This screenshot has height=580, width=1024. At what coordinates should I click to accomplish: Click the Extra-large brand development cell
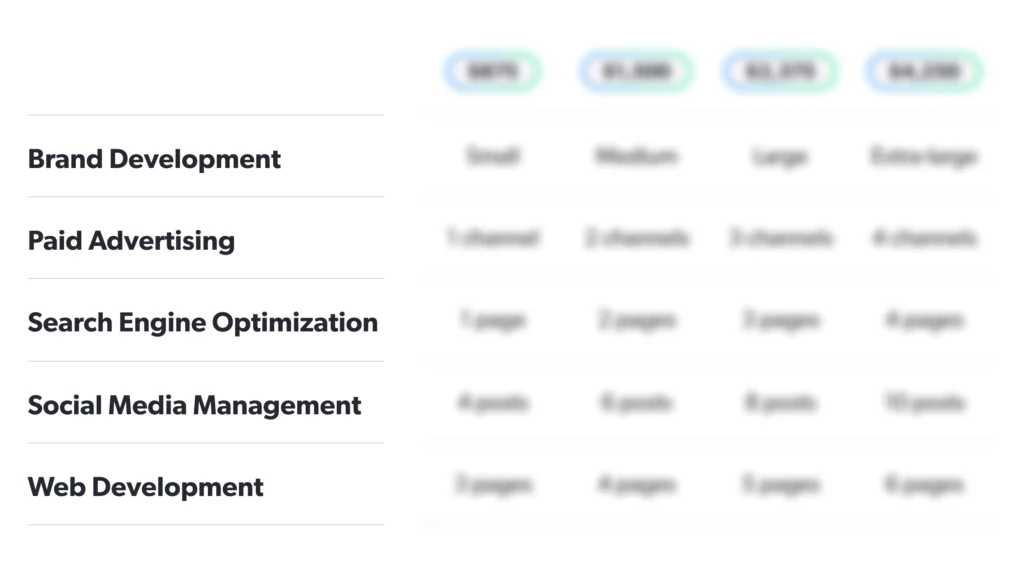click(x=924, y=157)
